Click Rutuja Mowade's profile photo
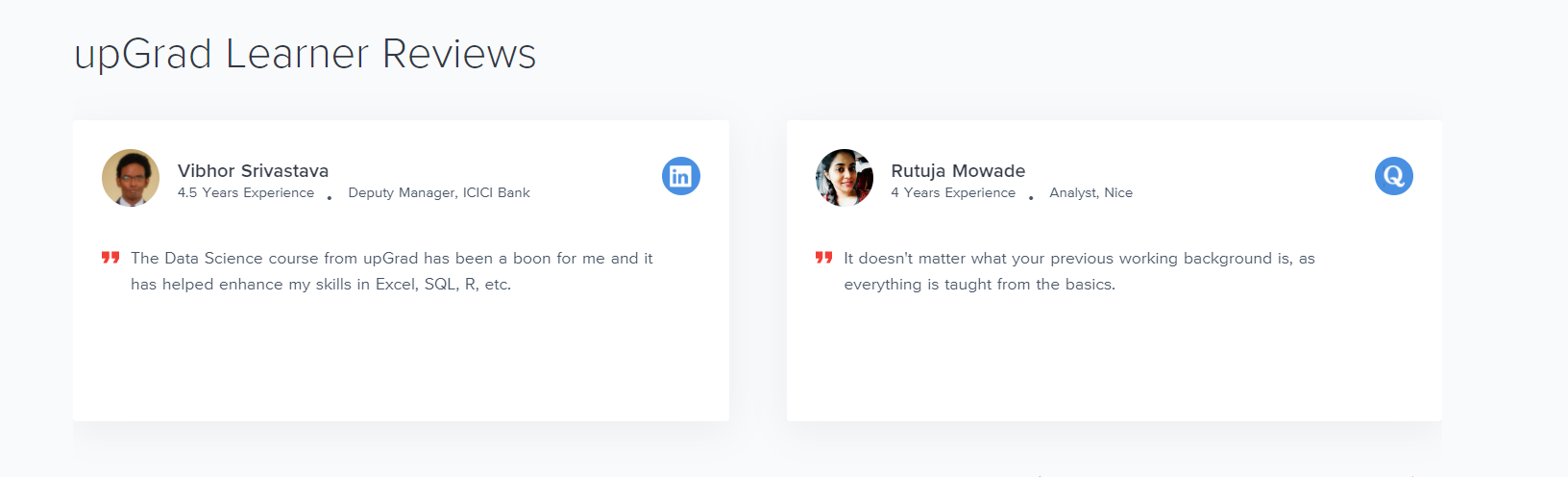This screenshot has height=477, width=1568. 845,178
